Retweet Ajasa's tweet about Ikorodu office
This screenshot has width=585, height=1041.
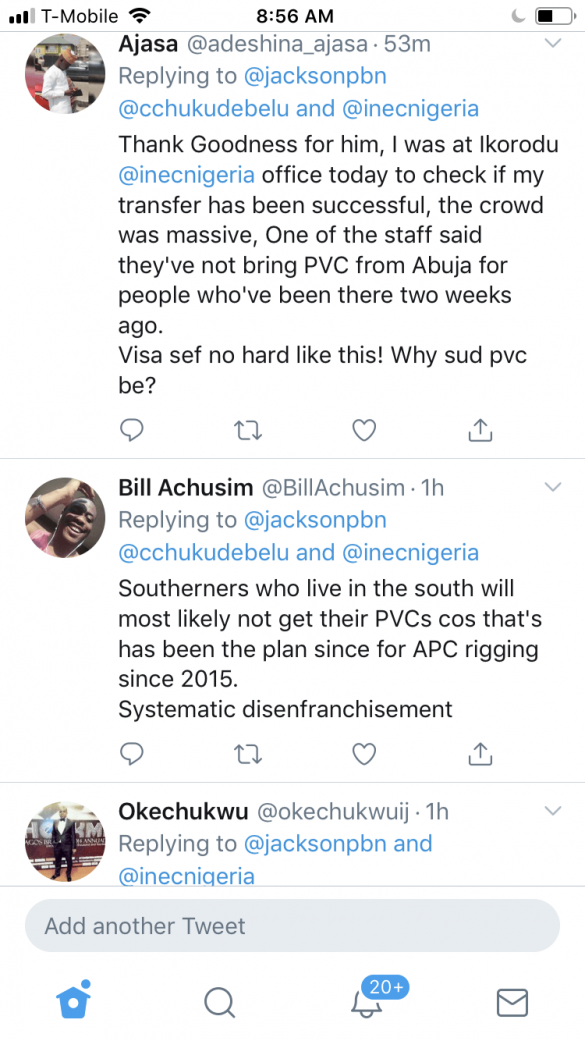coord(248,430)
